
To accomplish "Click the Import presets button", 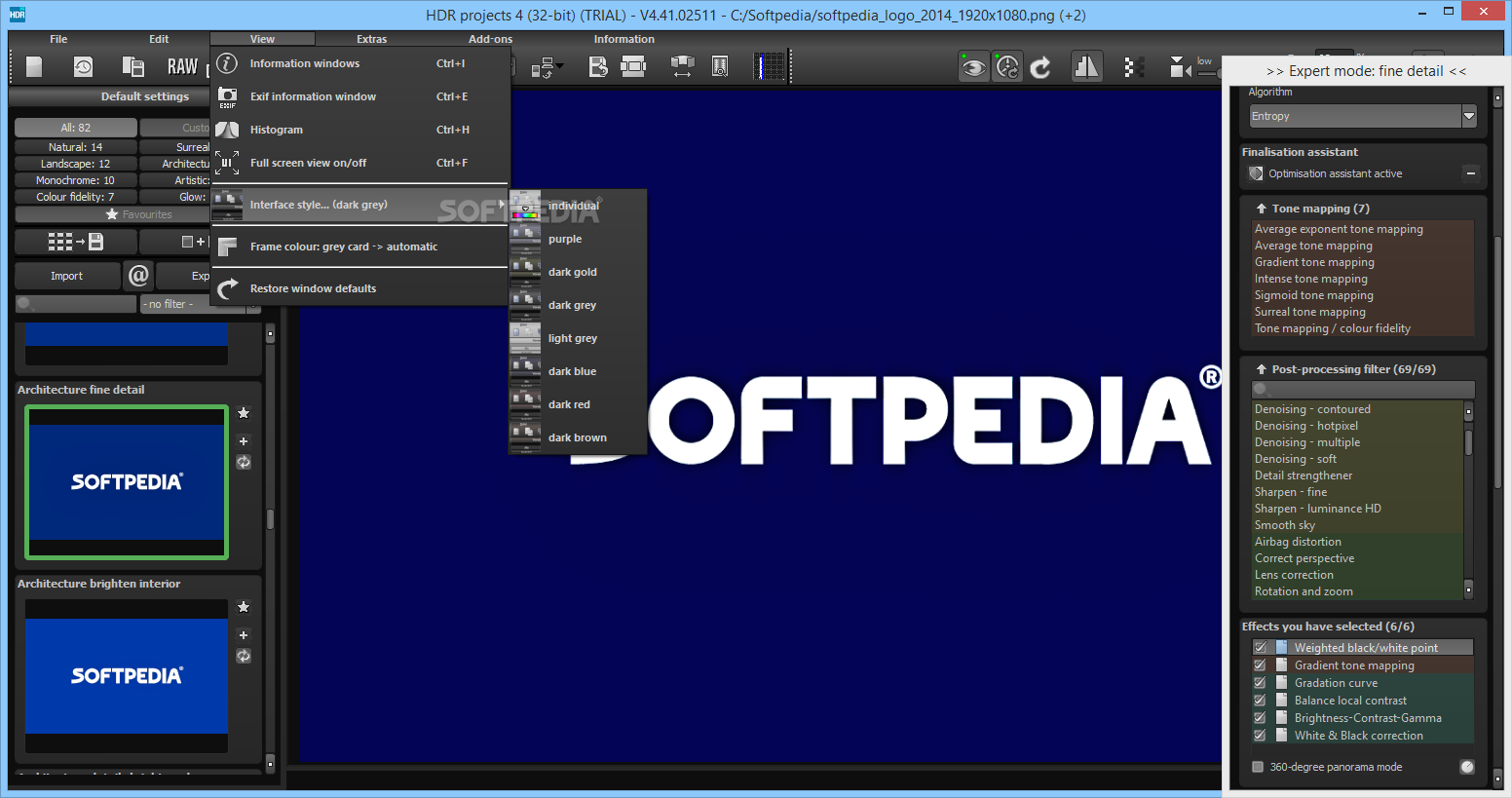I will (67, 276).
